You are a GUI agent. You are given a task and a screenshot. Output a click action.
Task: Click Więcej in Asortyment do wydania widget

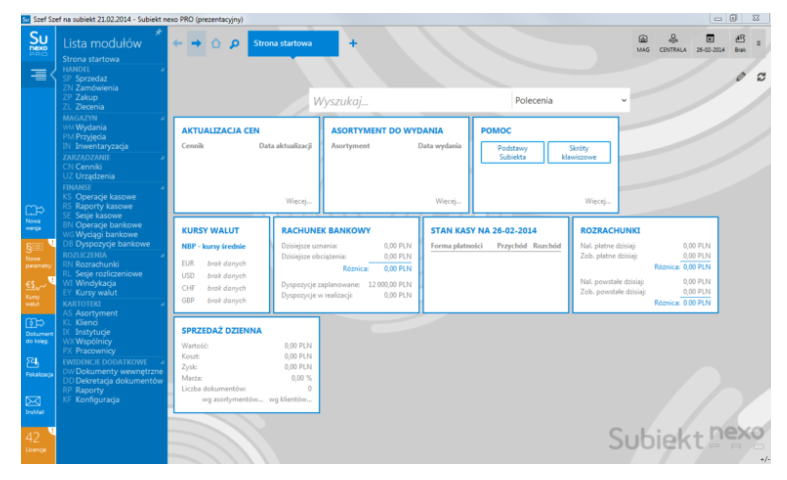point(448,201)
